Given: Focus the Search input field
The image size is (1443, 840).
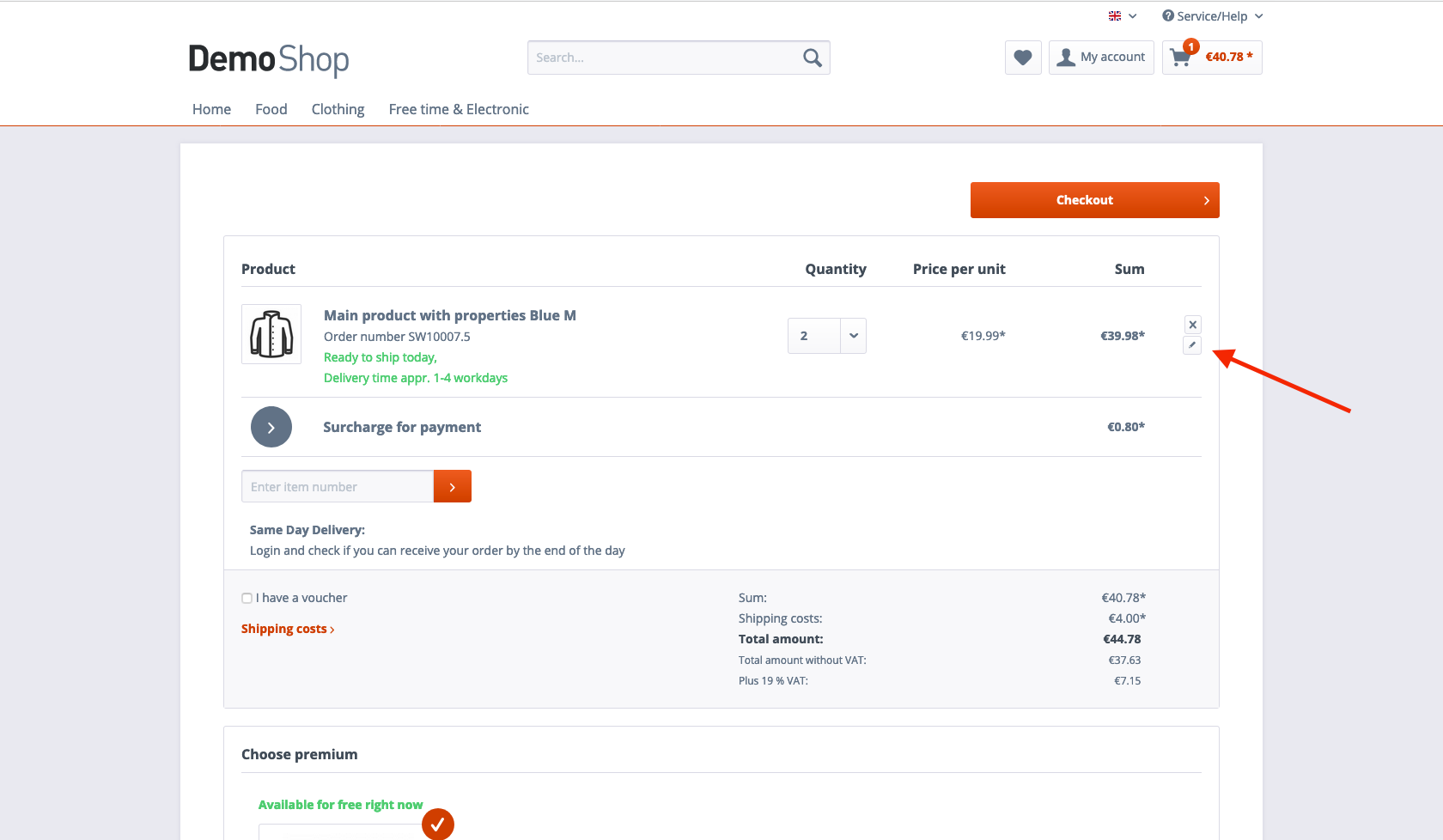Looking at the screenshot, I should pos(665,58).
